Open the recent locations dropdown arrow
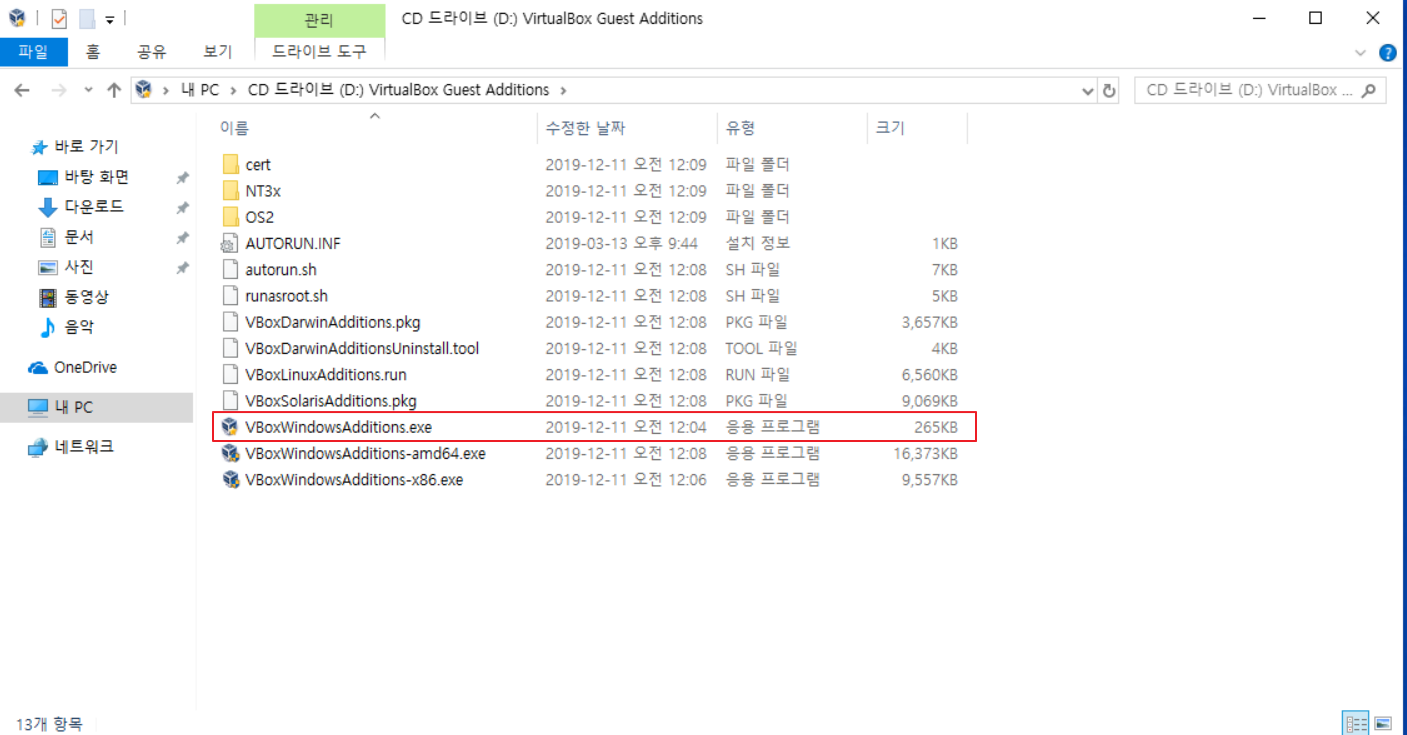Image resolution: width=1407 pixels, height=735 pixels. (88, 90)
